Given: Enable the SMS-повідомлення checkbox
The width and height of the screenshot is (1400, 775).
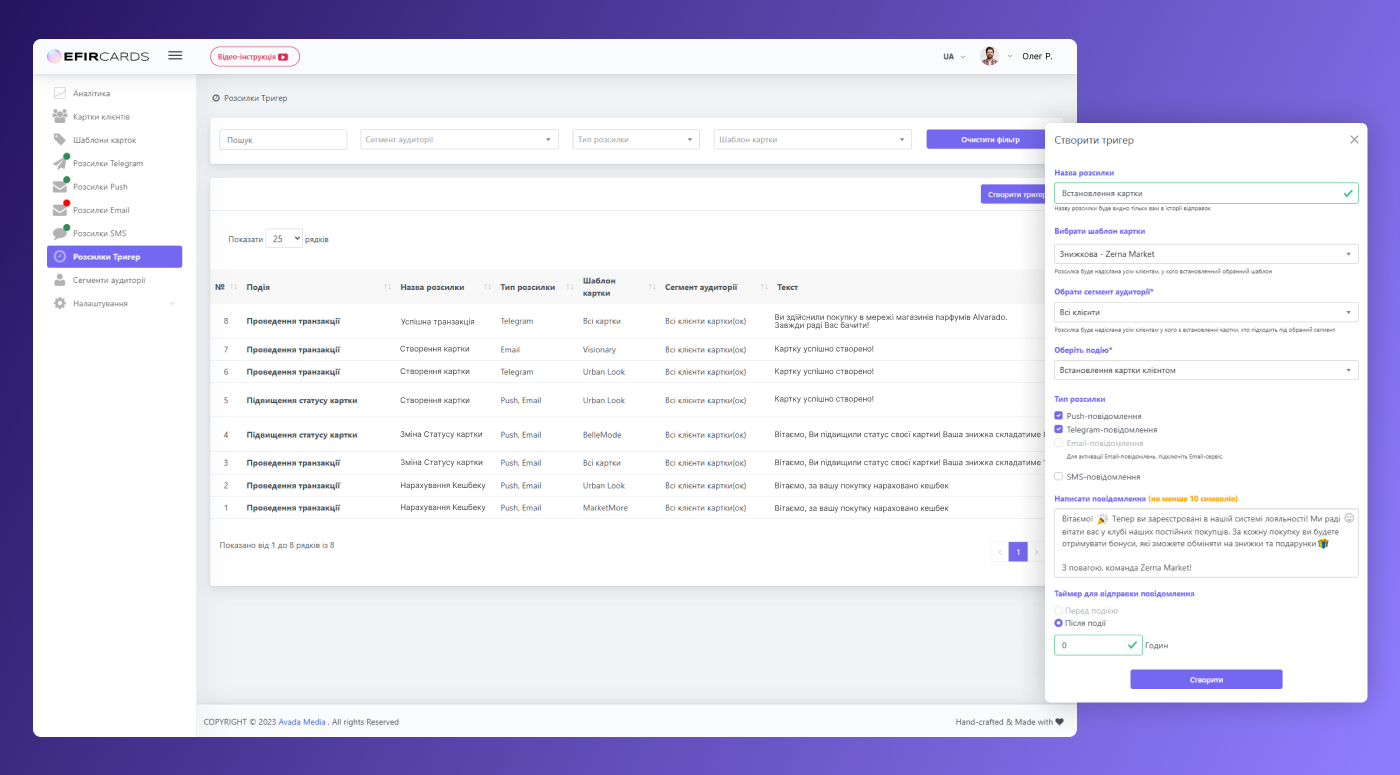Looking at the screenshot, I should tap(1059, 477).
